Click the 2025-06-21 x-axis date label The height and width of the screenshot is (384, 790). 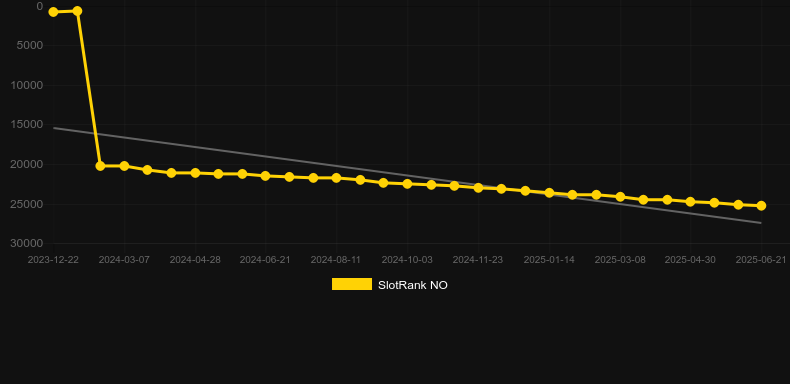(761, 260)
